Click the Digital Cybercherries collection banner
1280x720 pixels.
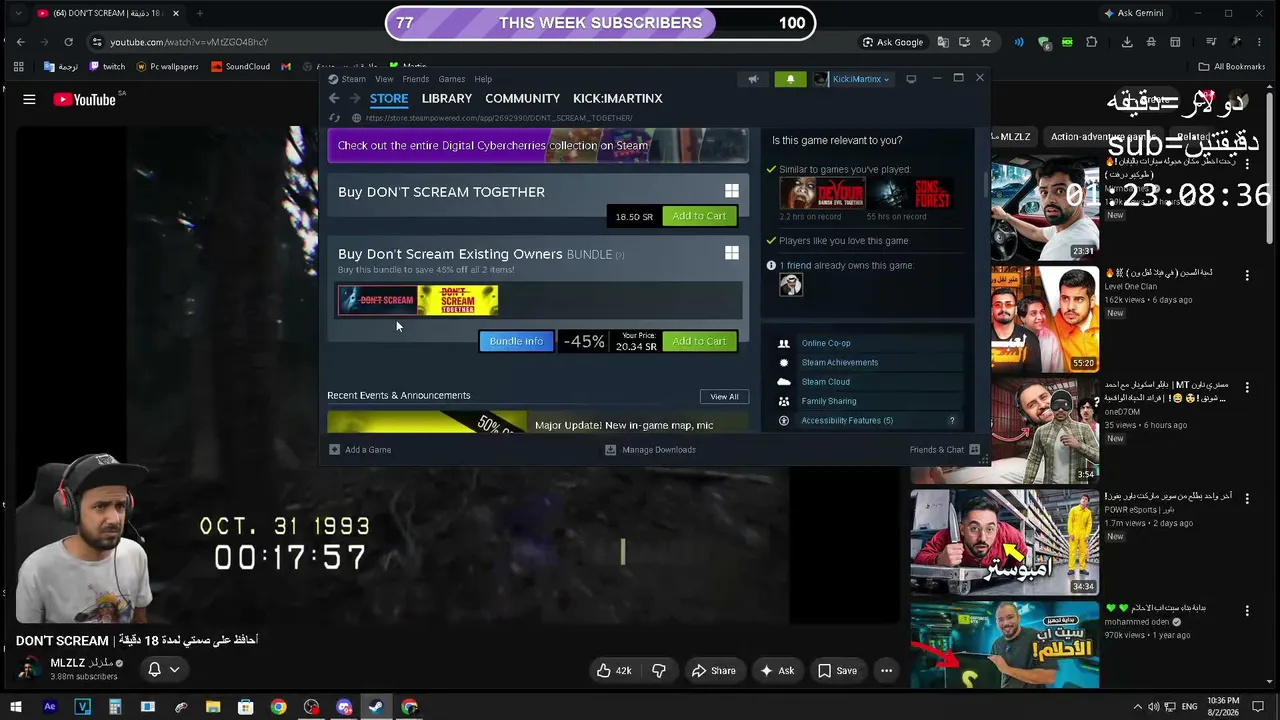click(538, 146)
